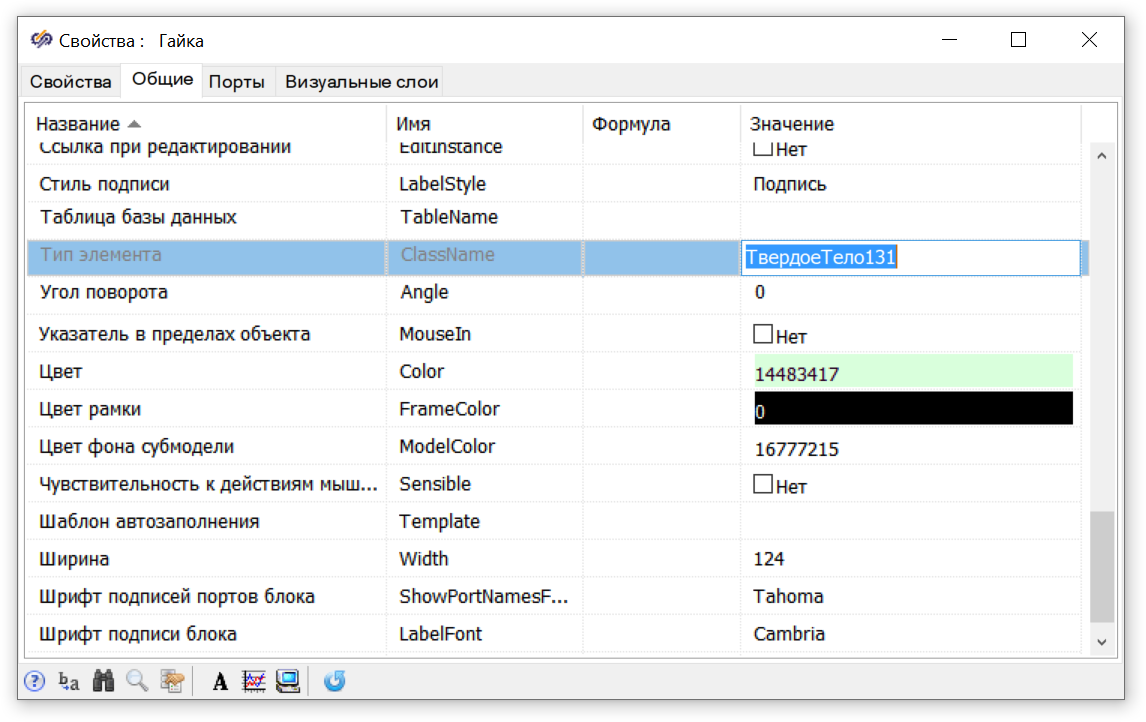Click the ClassName value input field
1146x722 pixels.
click(x=911, y=258)
